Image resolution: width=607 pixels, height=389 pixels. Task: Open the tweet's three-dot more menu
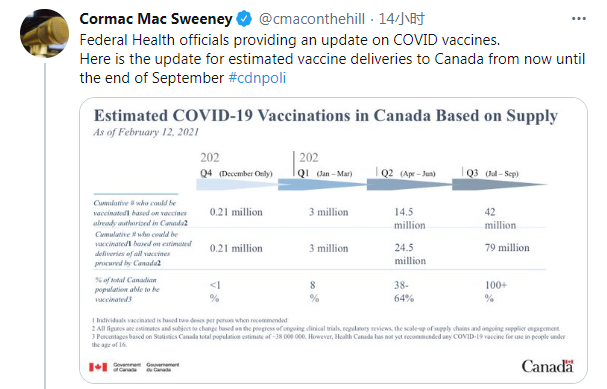click(579, 19)
